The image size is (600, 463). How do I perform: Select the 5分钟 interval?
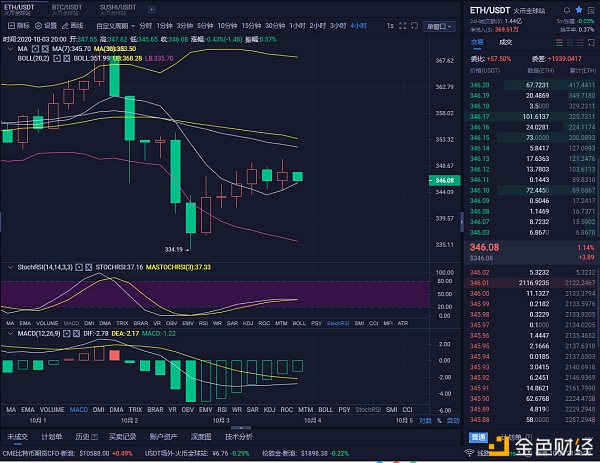point(205,26)
